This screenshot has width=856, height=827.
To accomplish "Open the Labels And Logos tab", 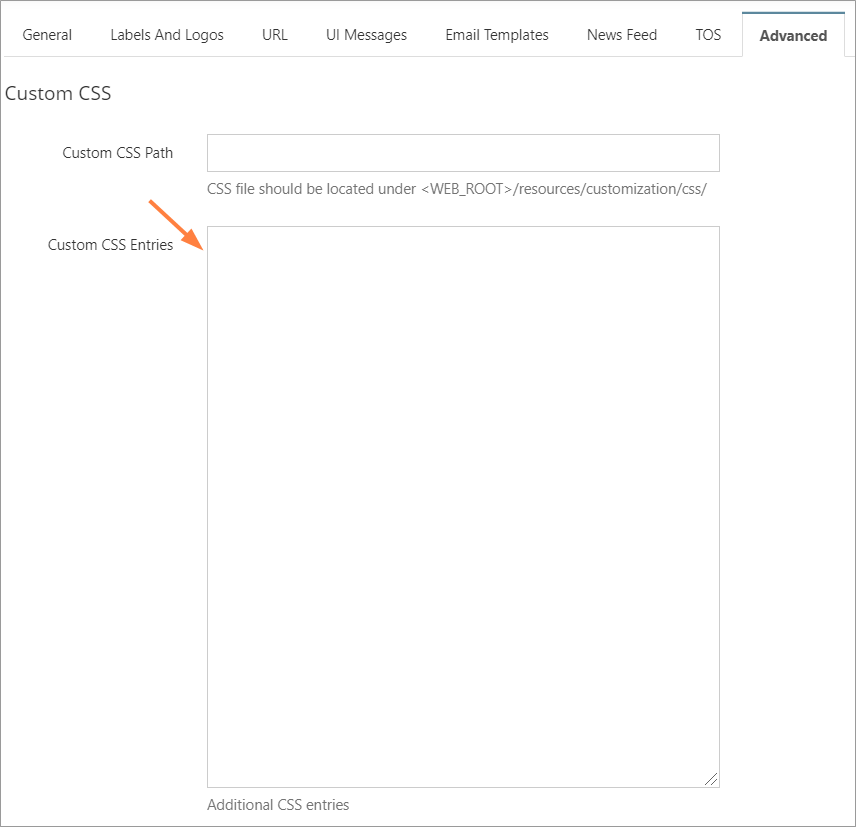I will 166,34.
